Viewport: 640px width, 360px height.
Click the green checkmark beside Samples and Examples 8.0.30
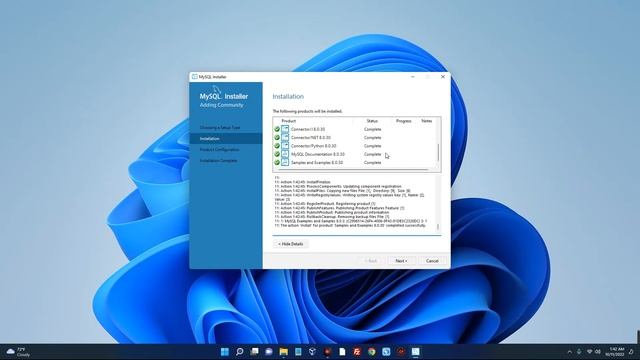[277, 162]
